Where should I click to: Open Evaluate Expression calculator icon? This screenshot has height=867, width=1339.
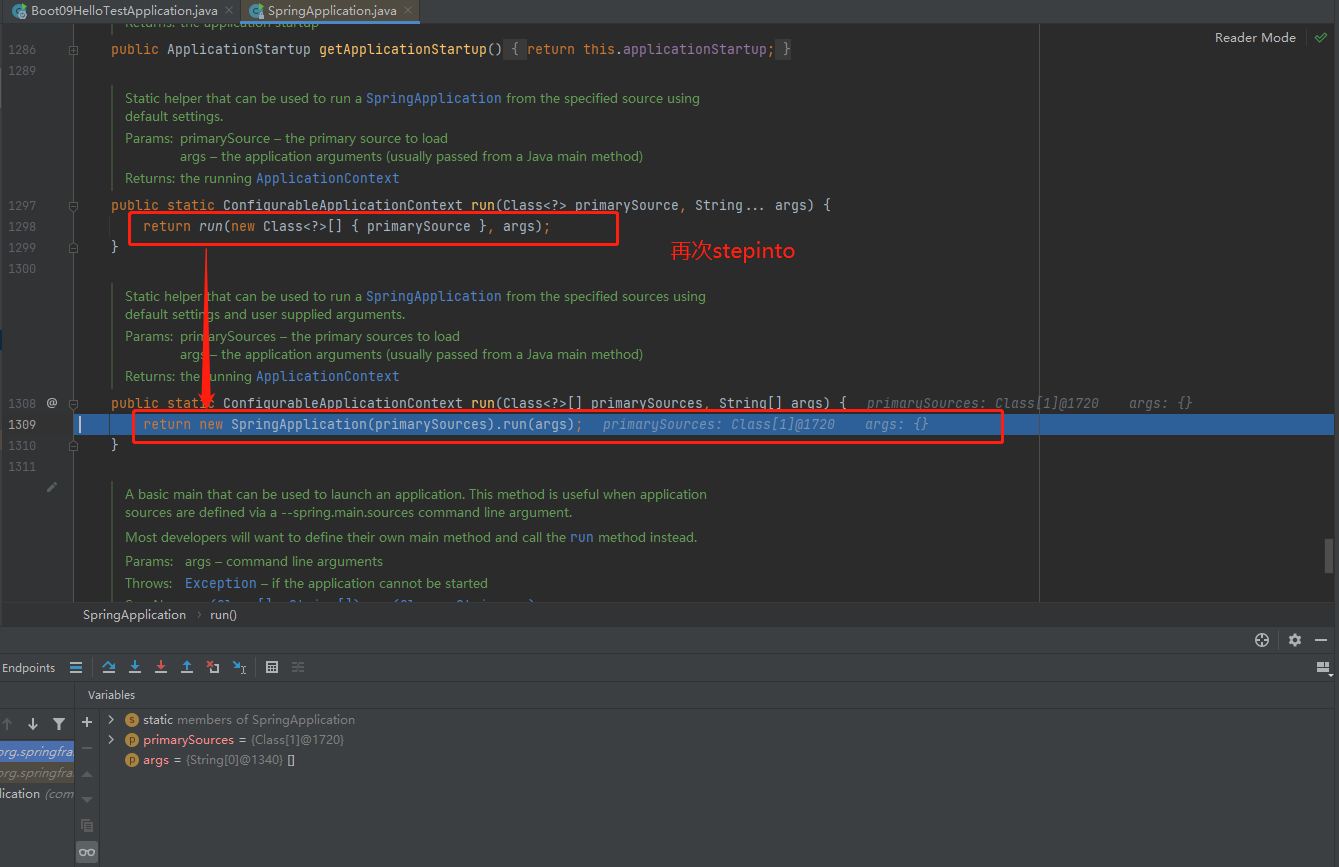(x=272, y=667)
